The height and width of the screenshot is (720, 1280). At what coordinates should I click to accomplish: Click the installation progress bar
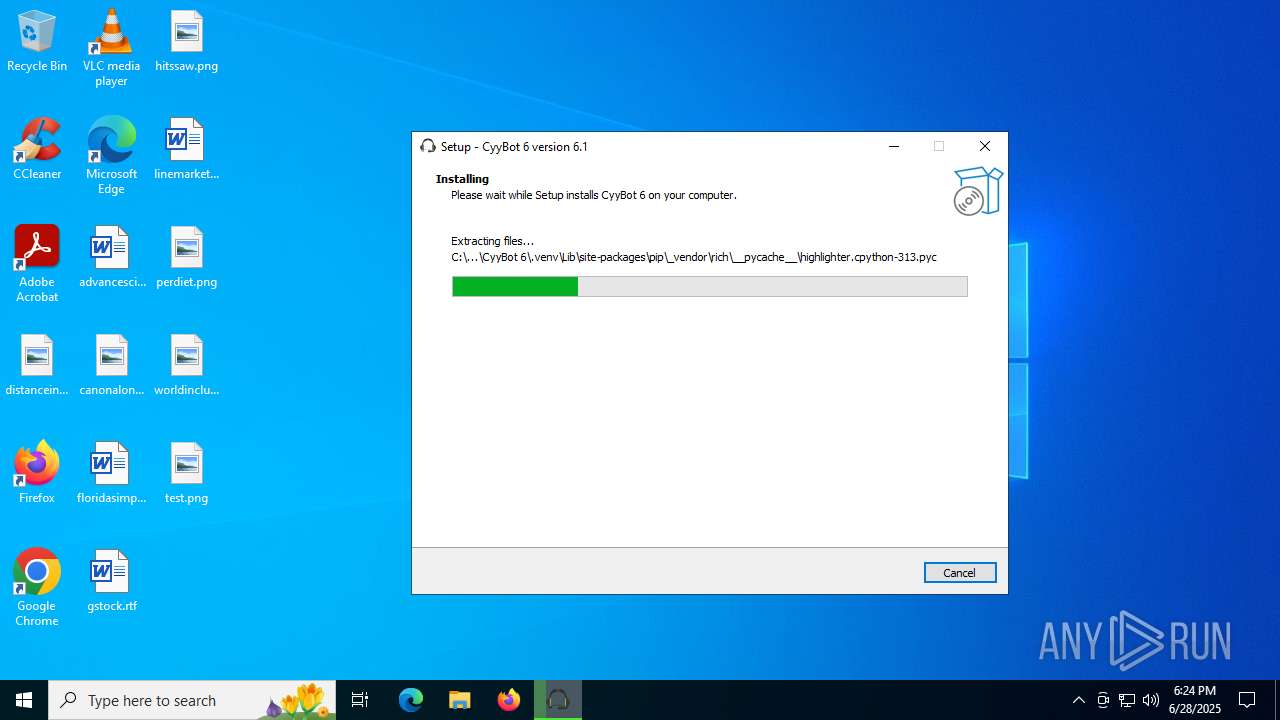pos(709,287)
